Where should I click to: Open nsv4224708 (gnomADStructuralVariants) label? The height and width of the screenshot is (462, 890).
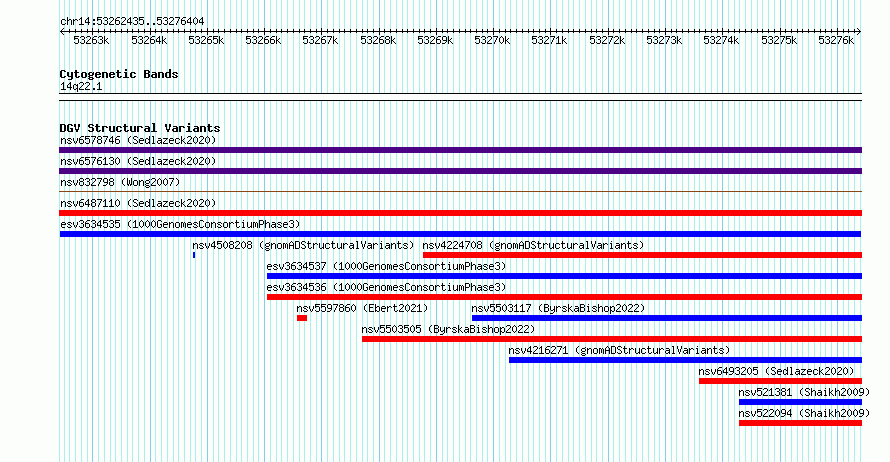pos(533,245)
